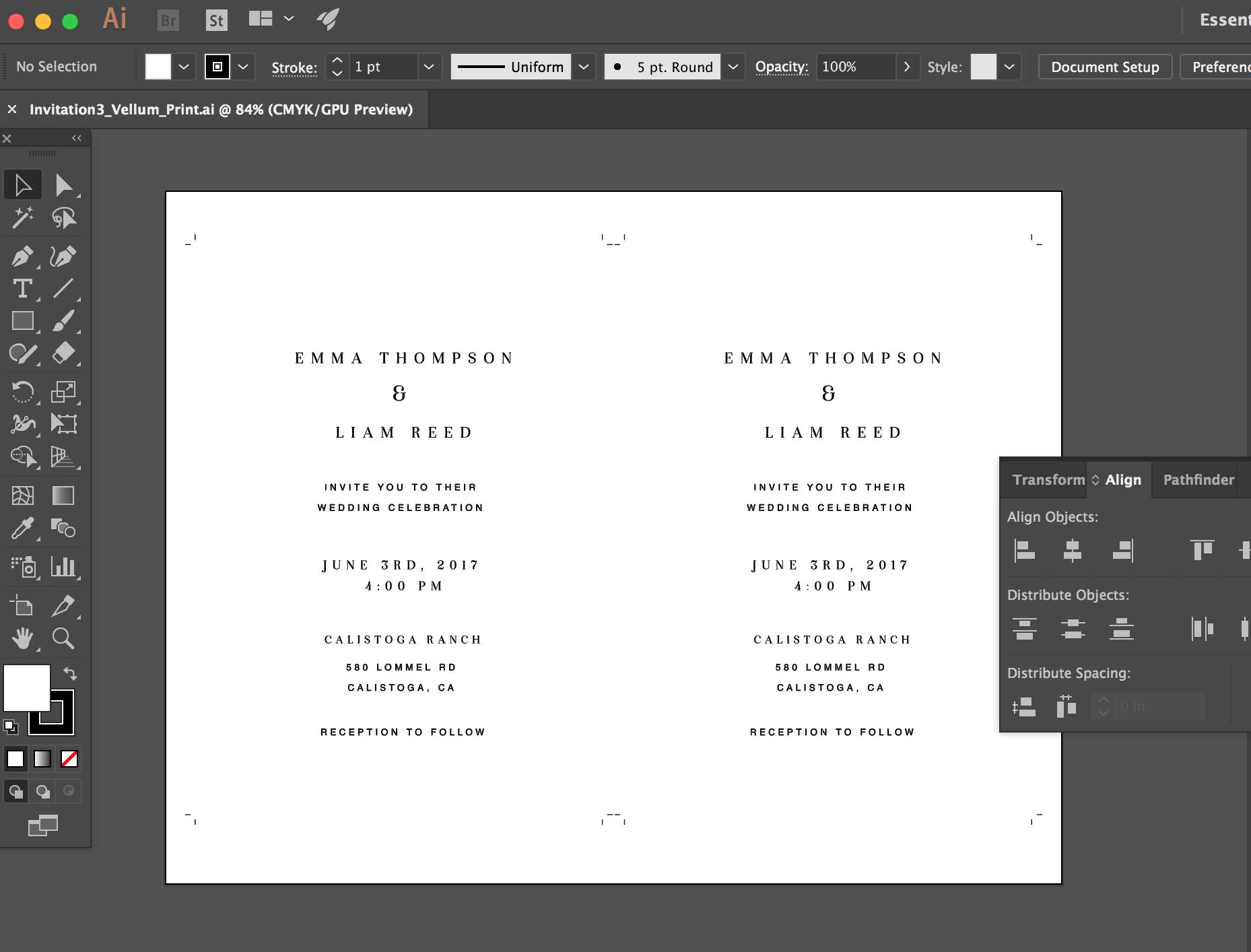Select the Selection tool arrow
The width and height of the screenshot is (1251, 952).
23,184
